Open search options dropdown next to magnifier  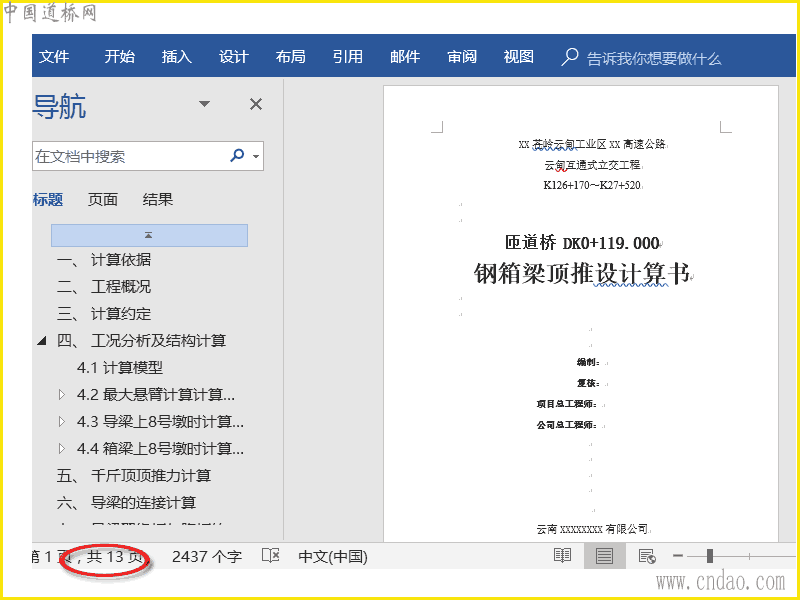256,156
